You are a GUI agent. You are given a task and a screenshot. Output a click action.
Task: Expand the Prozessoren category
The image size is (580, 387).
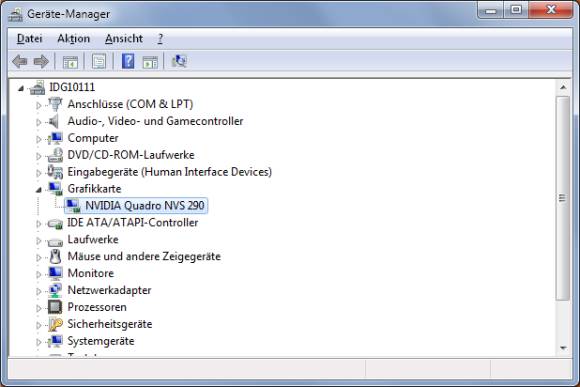(x=38, y=308)
